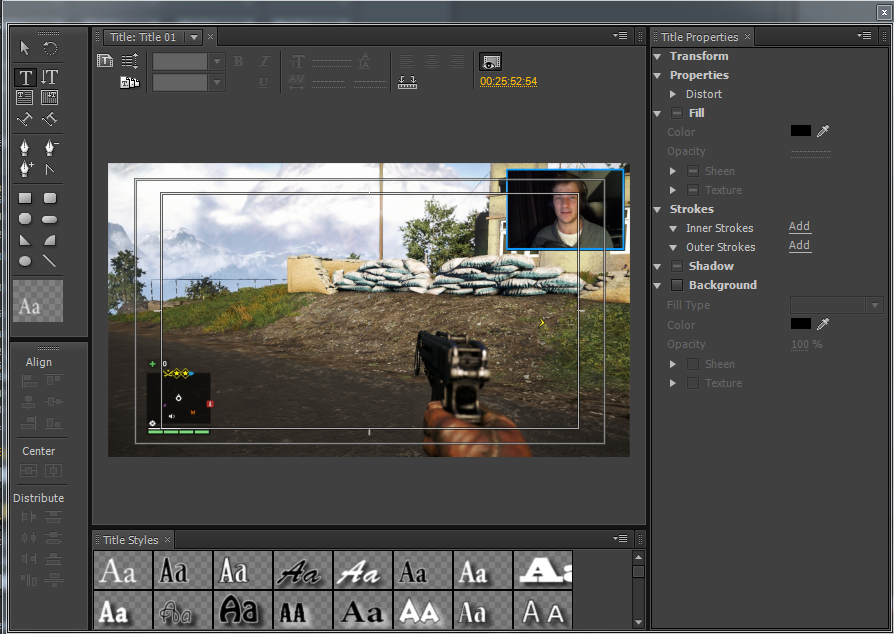Pick Background color with the eyedropper

(823, 324)
